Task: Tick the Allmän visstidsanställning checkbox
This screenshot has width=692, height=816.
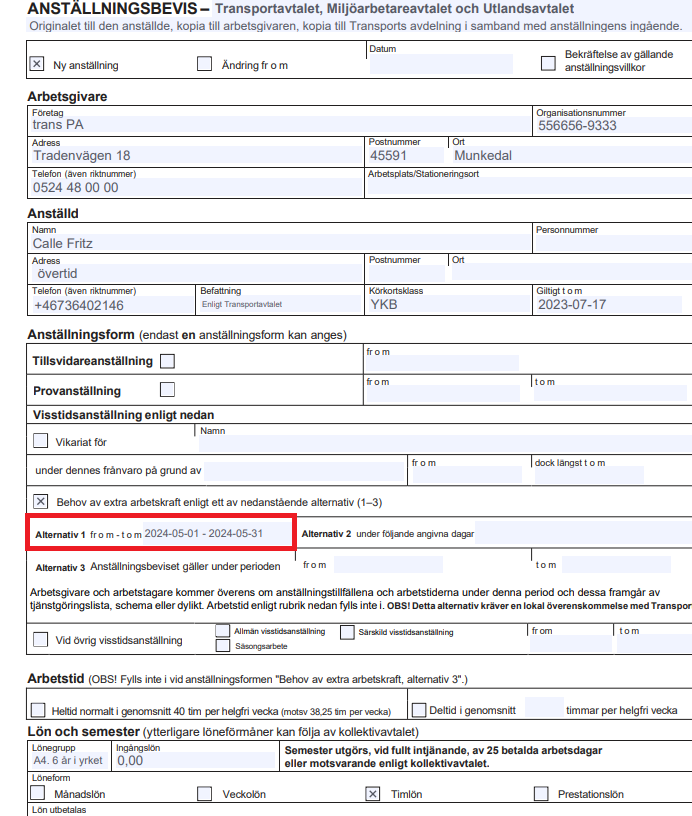Action: click(223, 631)
